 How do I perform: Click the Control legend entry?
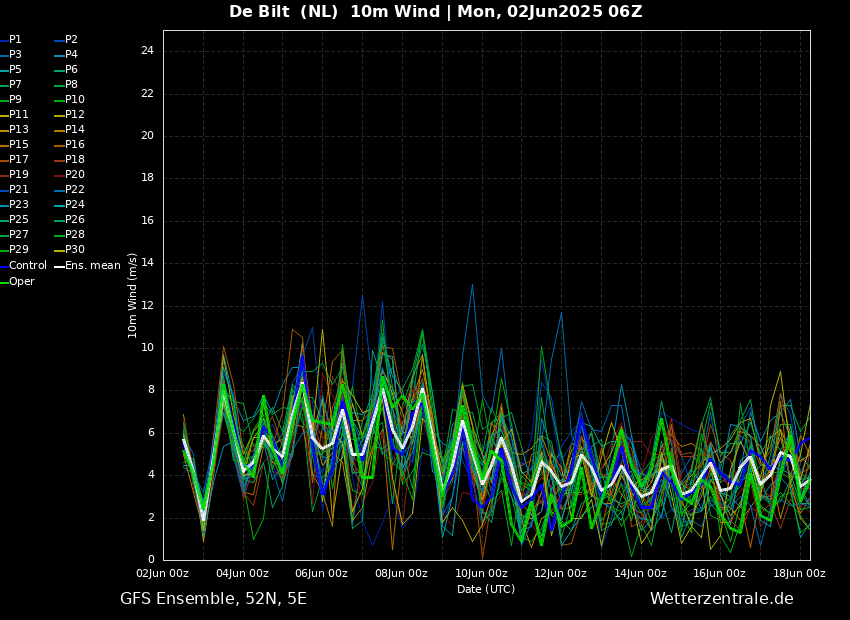click(27, 266)
